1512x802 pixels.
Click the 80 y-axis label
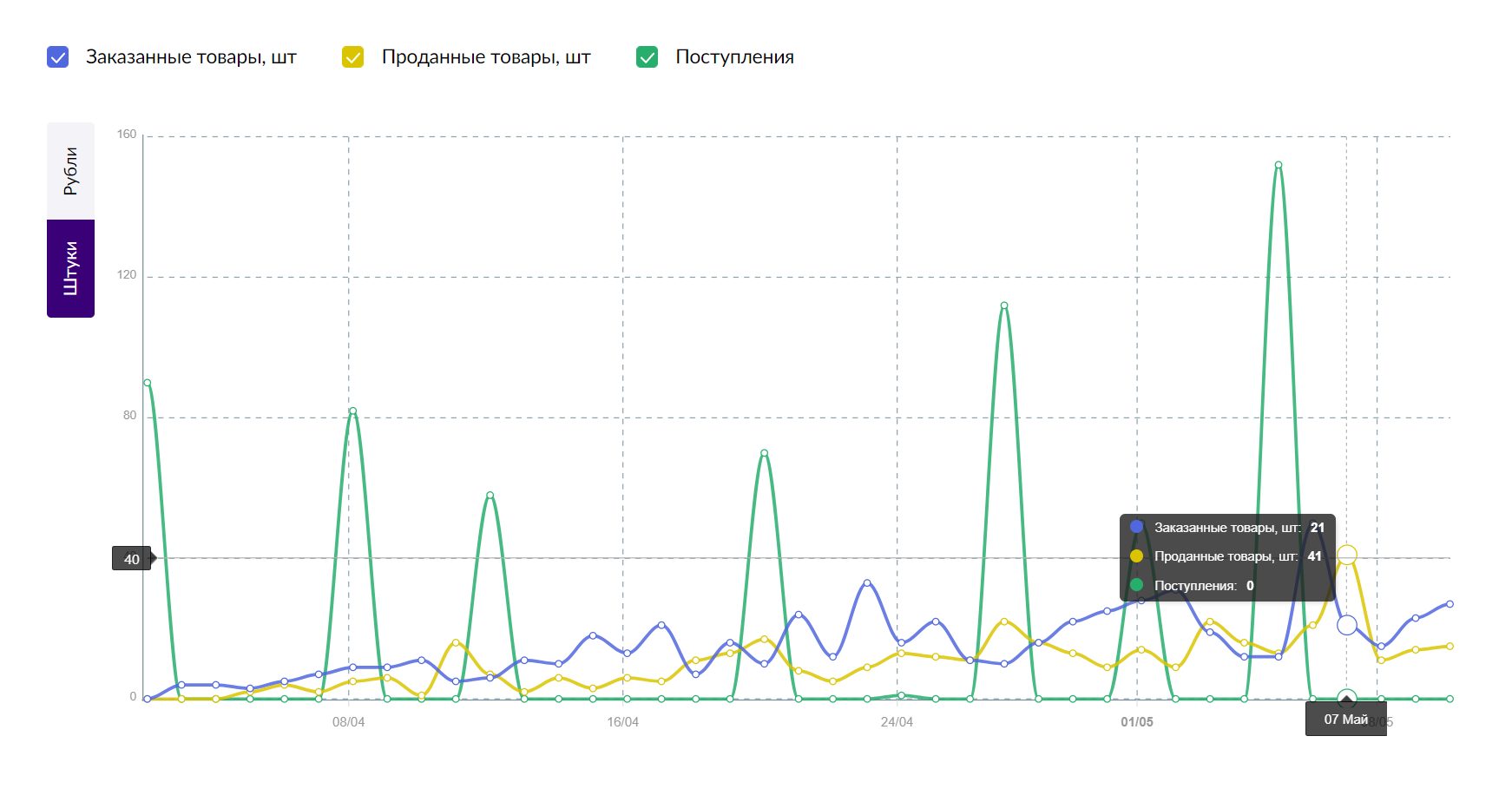(129, 416)
